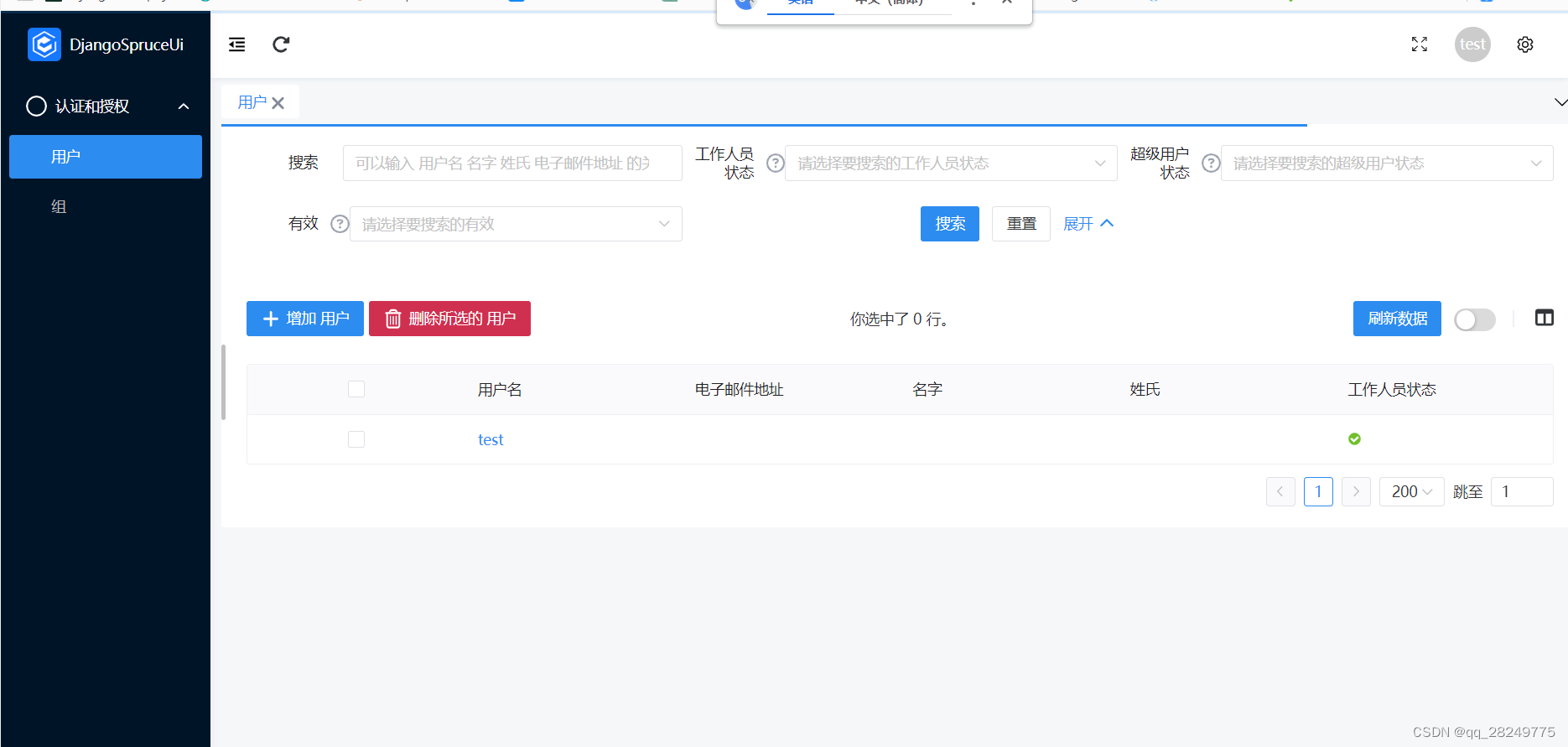Viewport: 1568px width, 747px height.
Task: Select page 1 in pagination
Action: click(1318, 491)
